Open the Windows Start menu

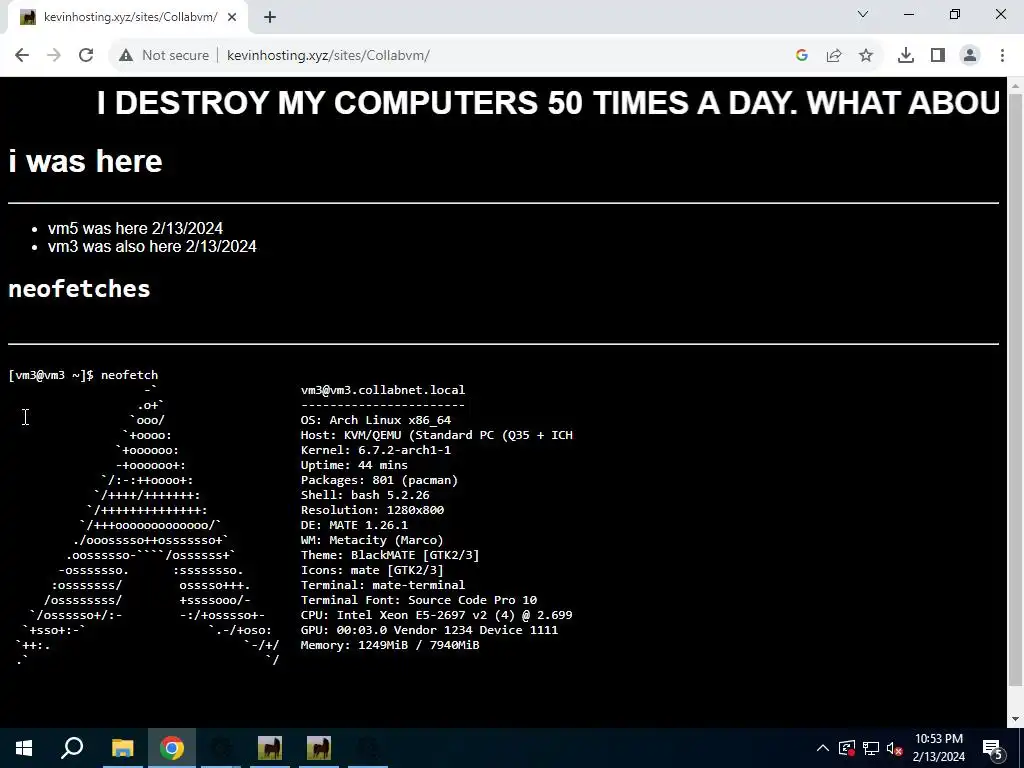point(24,748)
